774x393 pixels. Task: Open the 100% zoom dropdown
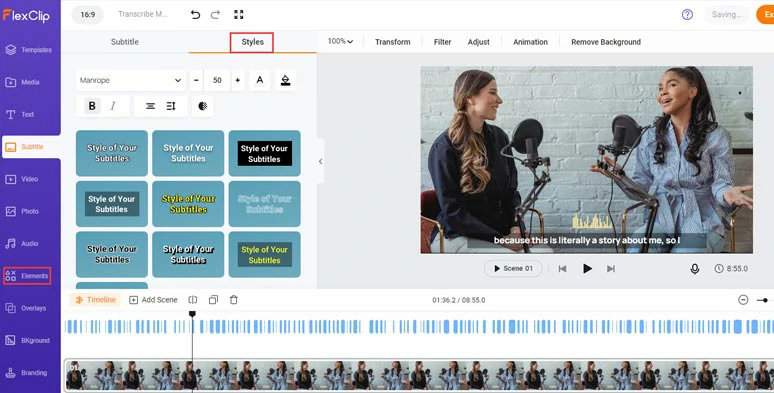pyautogui.click(x=340, y=41)
